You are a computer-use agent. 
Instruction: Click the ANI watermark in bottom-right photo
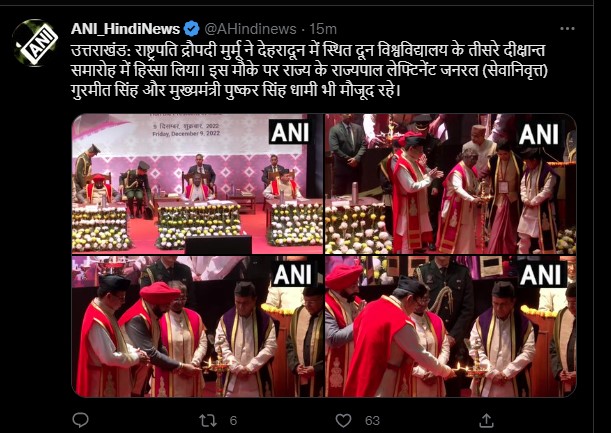(542, 275)
